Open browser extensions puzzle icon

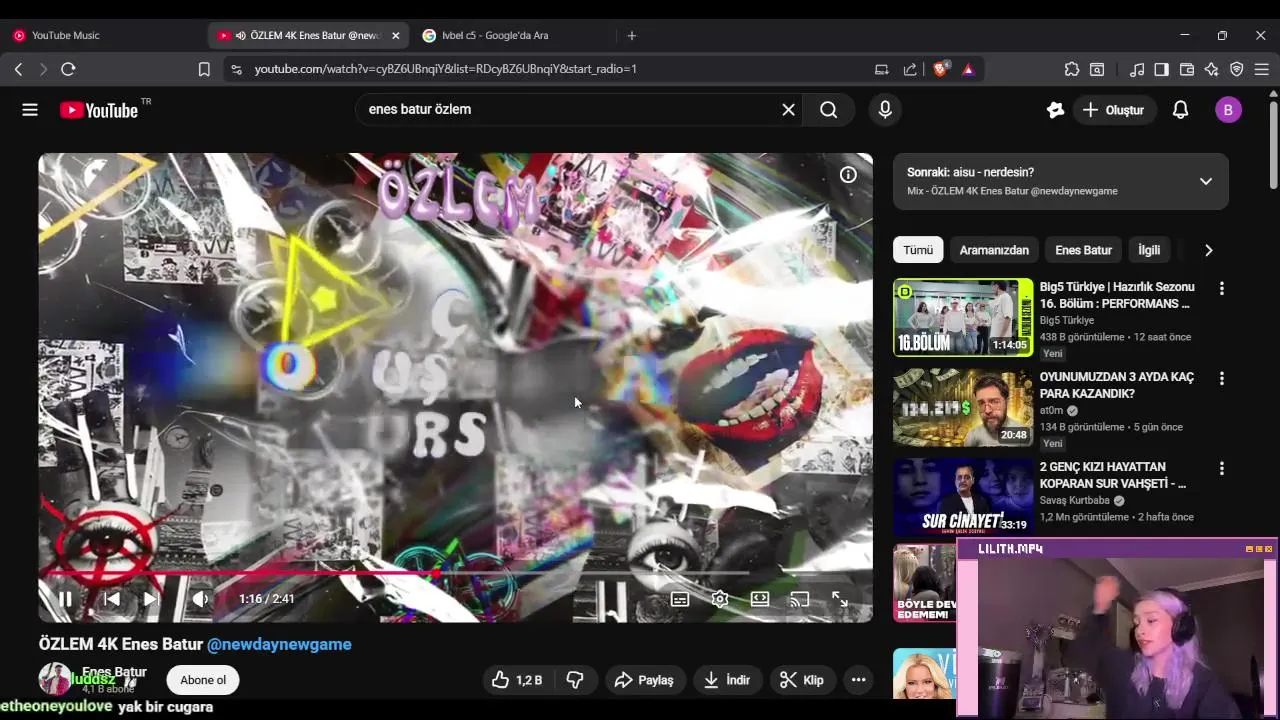[x=1072, y=69]
